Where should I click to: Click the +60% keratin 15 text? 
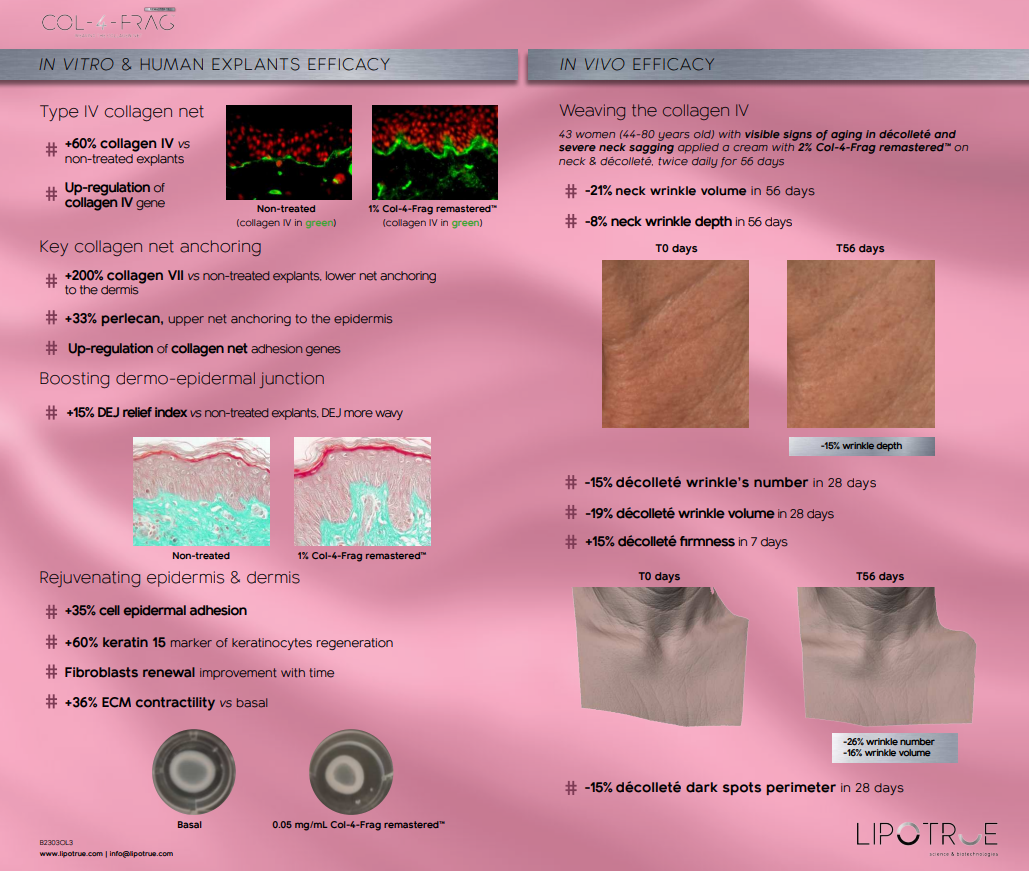click(228, 643)
